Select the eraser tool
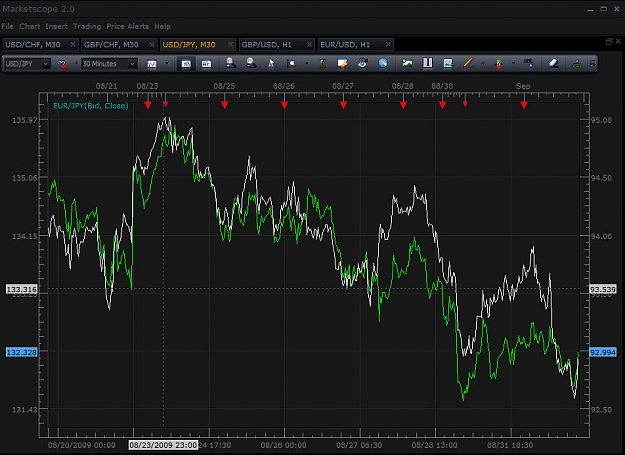 pos(554,63)
